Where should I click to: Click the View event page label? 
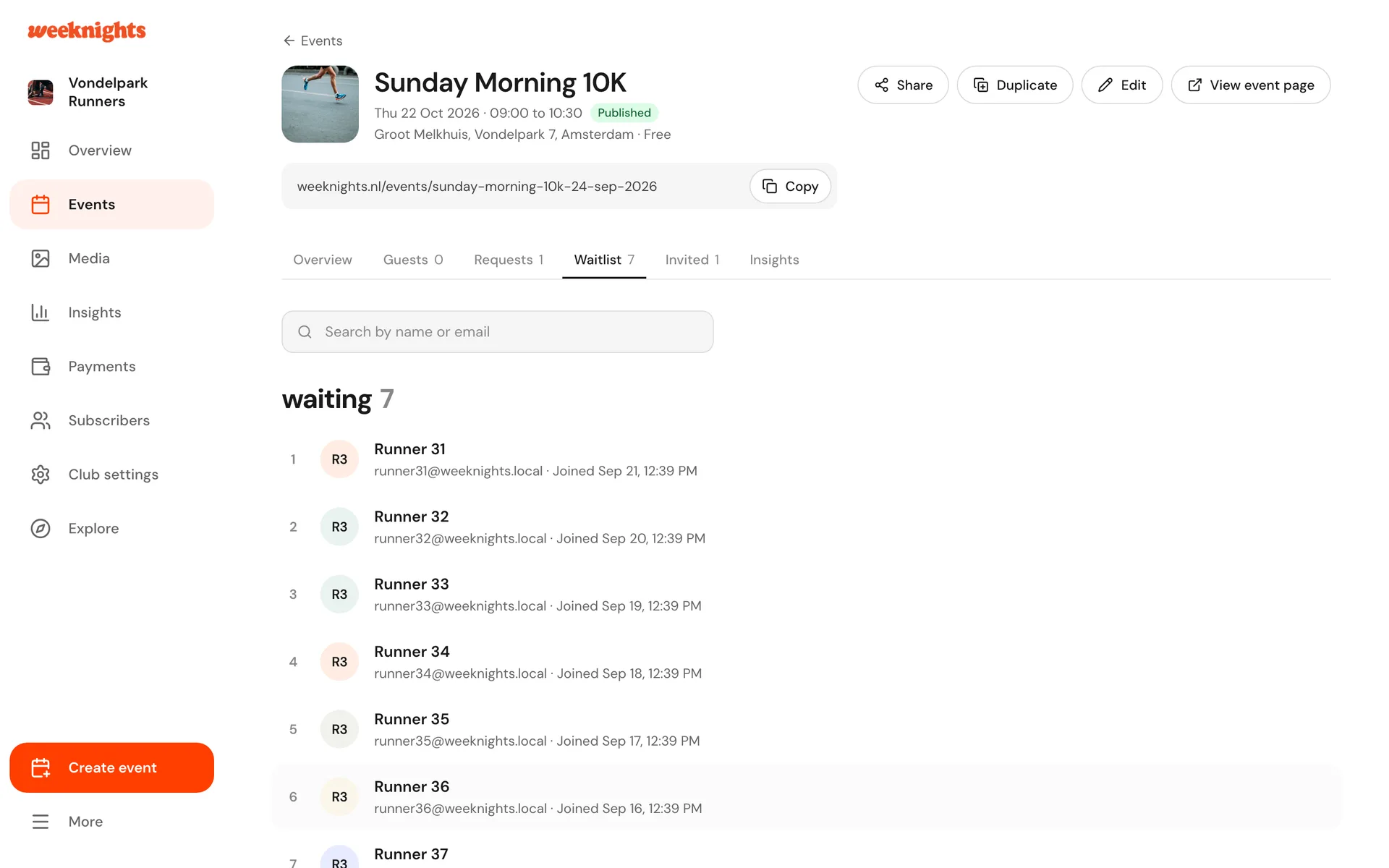1262,85
